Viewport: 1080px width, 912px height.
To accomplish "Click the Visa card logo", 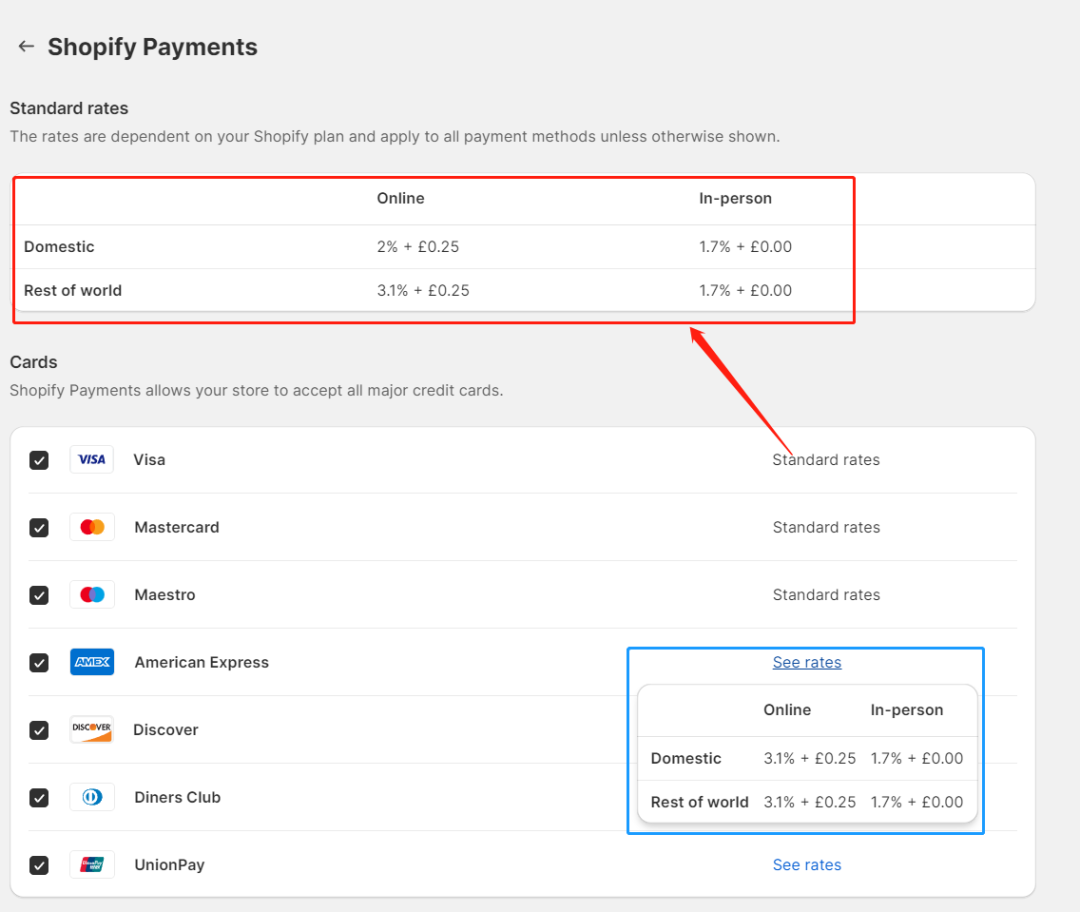I will coord(92,460).
